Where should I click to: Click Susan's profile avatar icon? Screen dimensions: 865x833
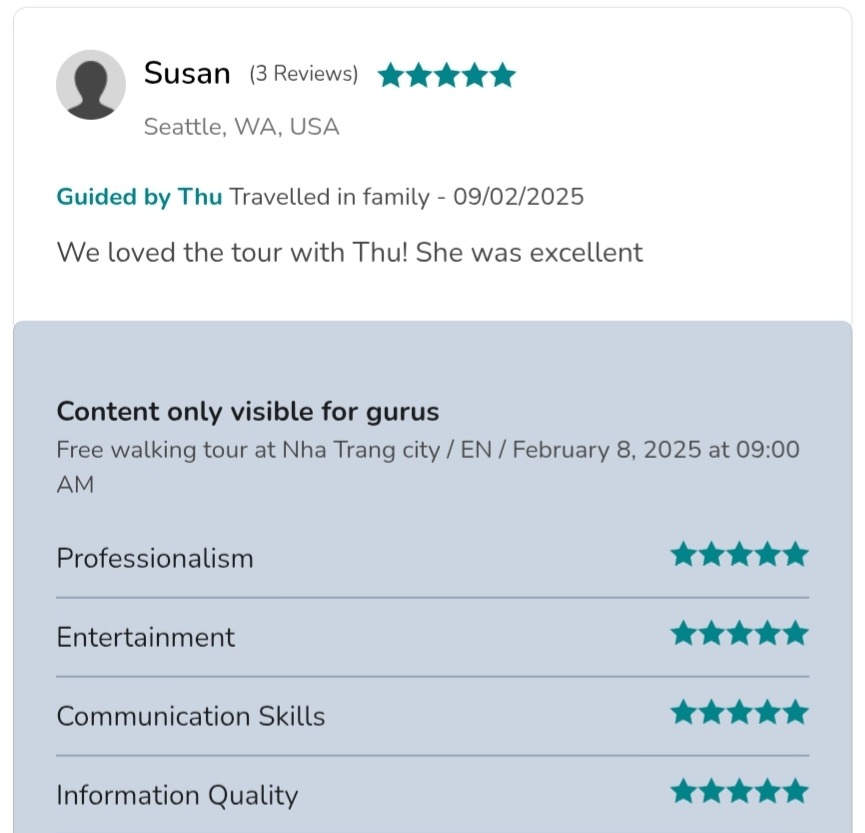[91, 85]
